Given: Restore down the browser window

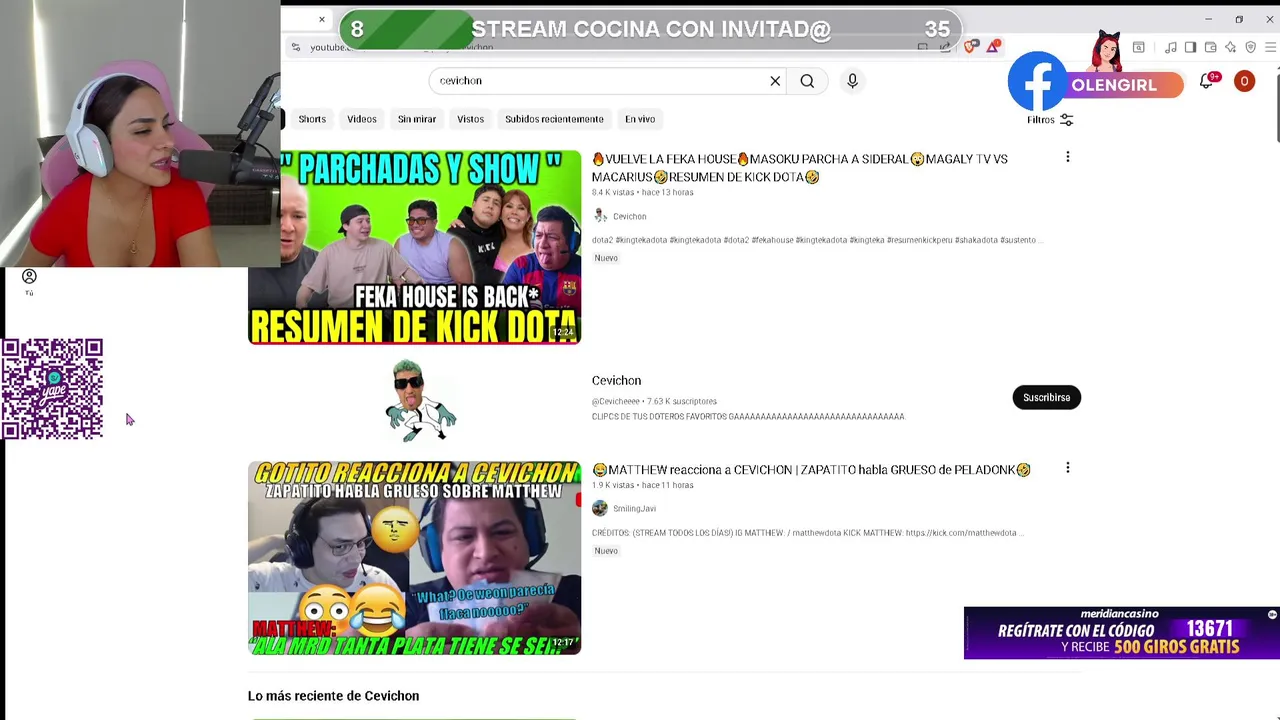Looking at the screenshot, I should point(1239,19).
